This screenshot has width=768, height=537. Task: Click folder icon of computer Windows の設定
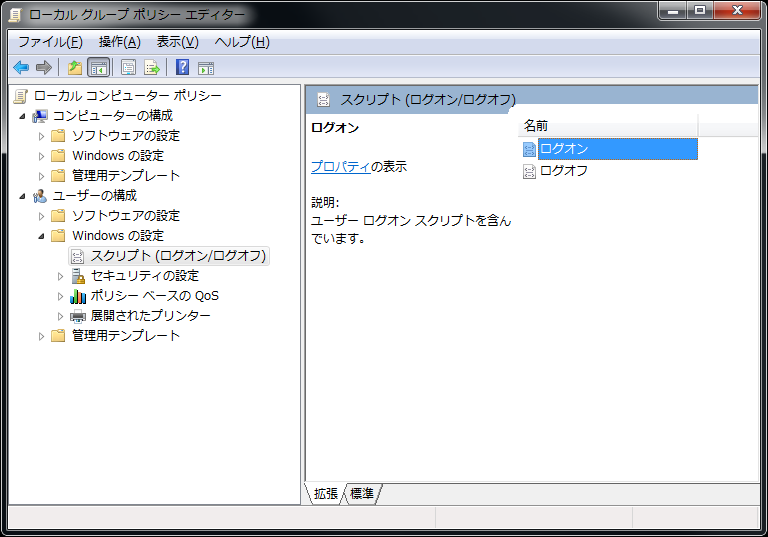tap(58, 156)
